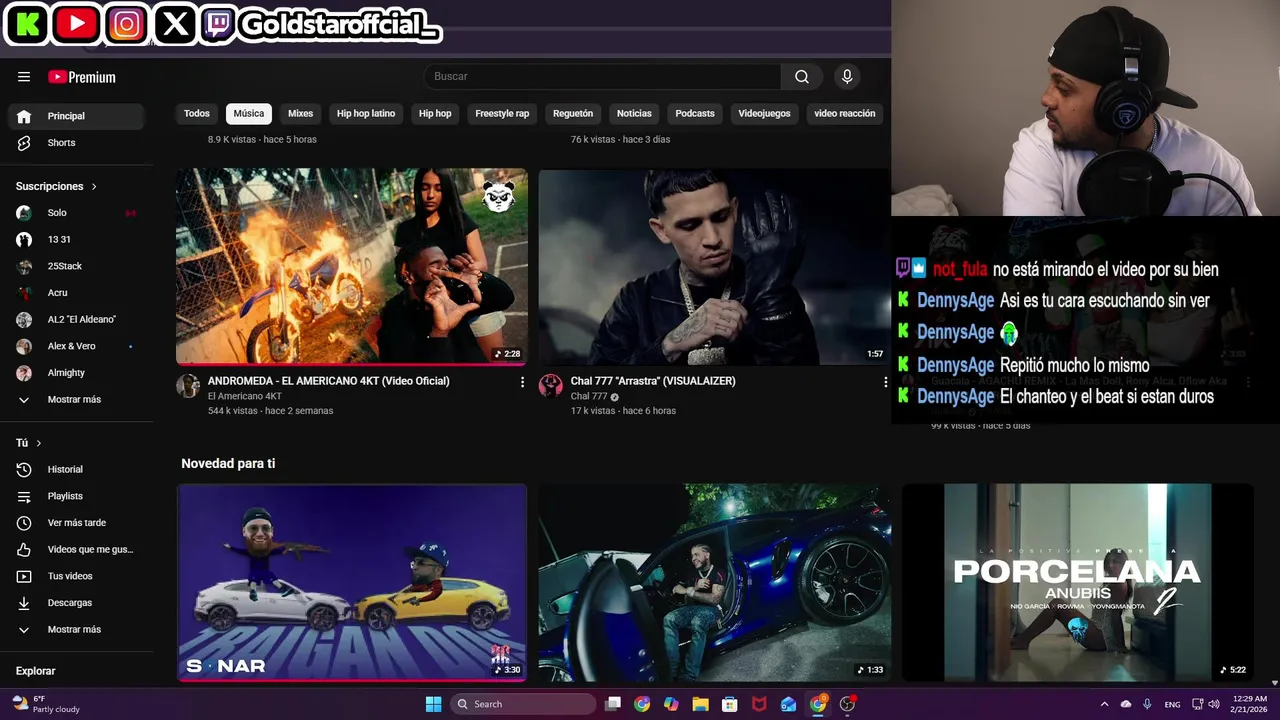
Task: Open the Almighty channel subscription
Action: pyautogui.click(x=76, y=373)
